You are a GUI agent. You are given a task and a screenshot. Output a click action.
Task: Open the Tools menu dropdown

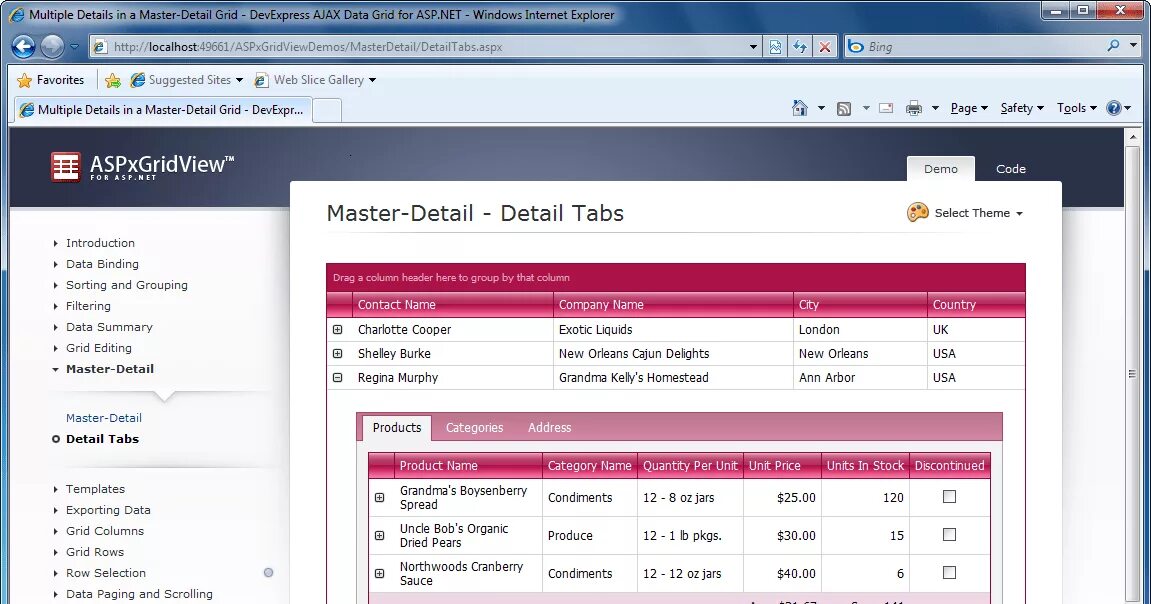[x=1077, y=108]
